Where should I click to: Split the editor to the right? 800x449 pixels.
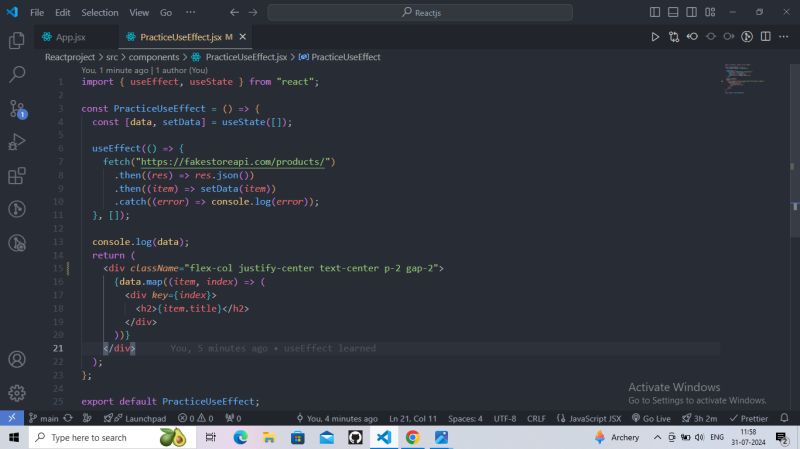point(766,37)
